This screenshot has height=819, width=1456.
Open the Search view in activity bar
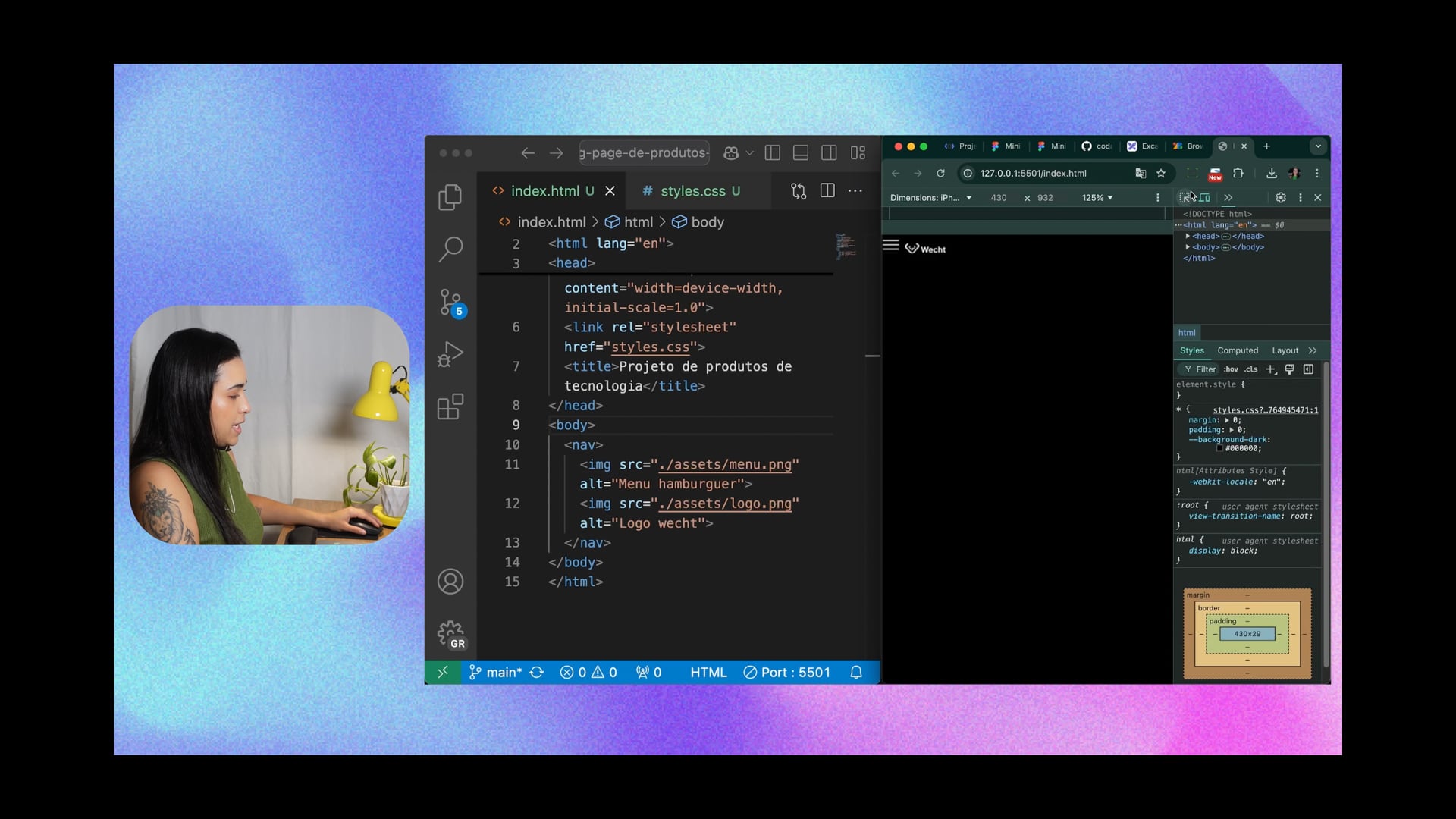click(450, 249)
